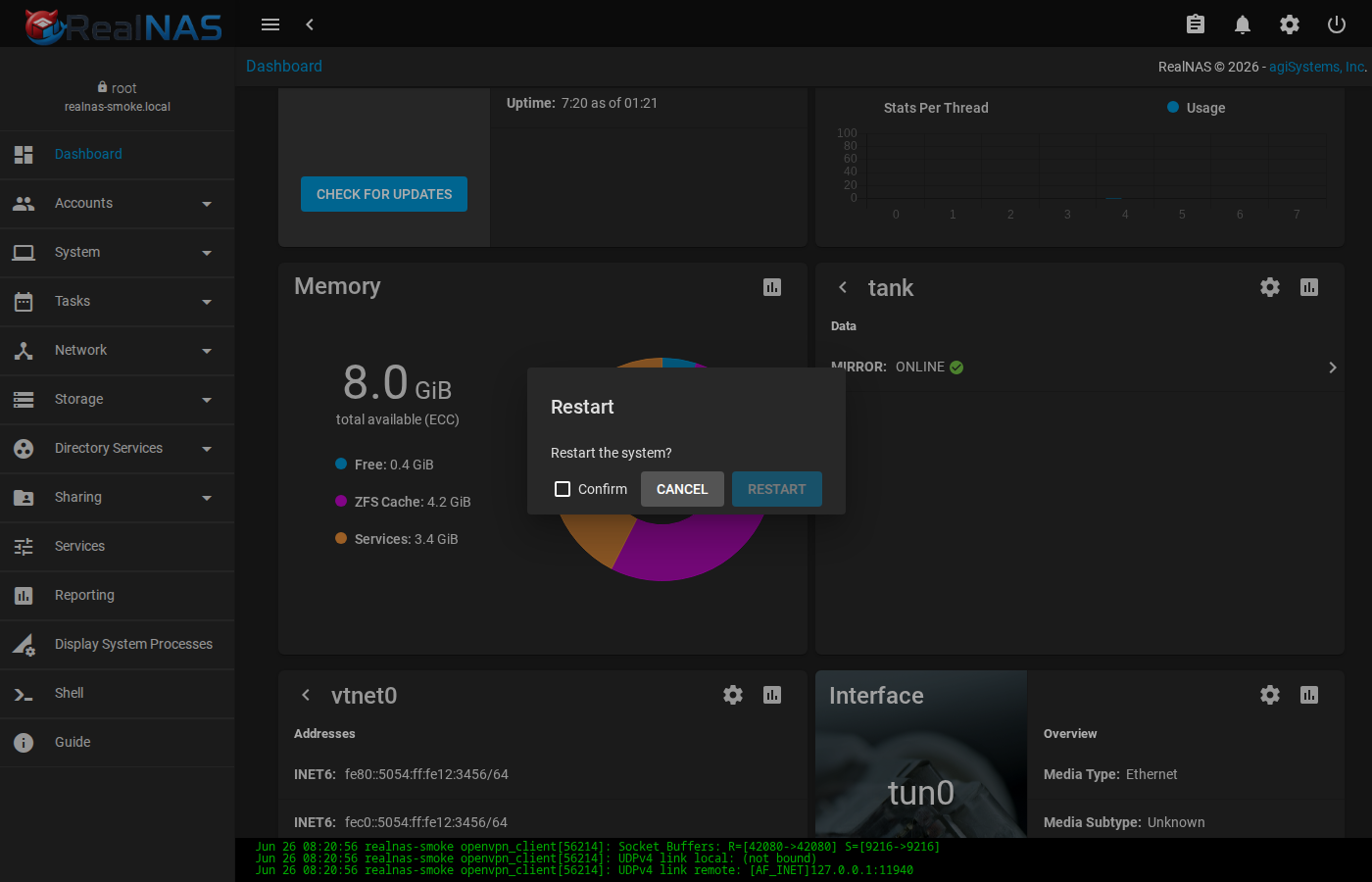
Task: Click the console log footer
Action: tap(804, 859)
